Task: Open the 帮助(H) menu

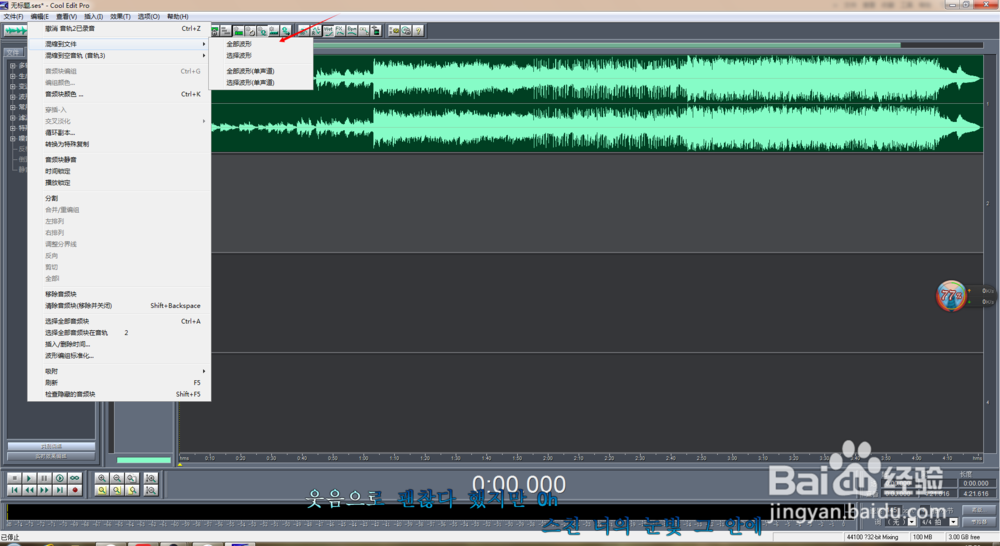Action: click(x=177, y=17)
